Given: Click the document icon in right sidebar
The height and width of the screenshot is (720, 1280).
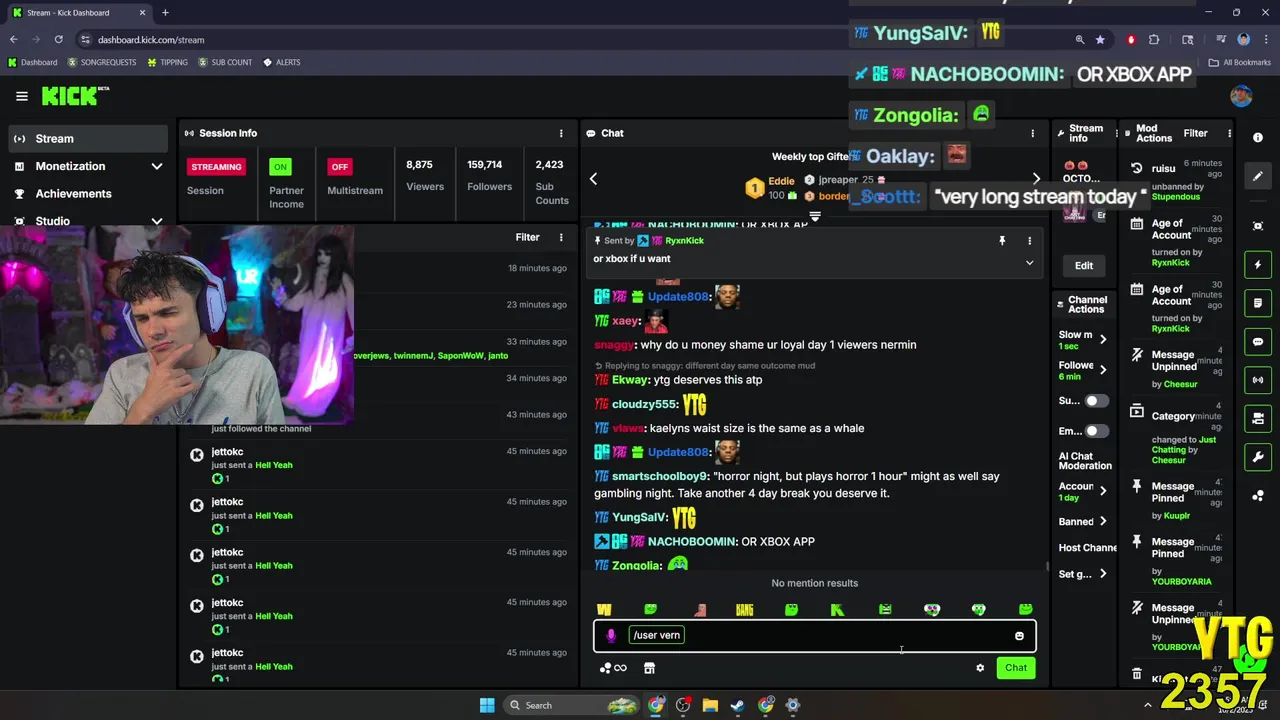Looking at the screenshot, I should [1258, 303].
